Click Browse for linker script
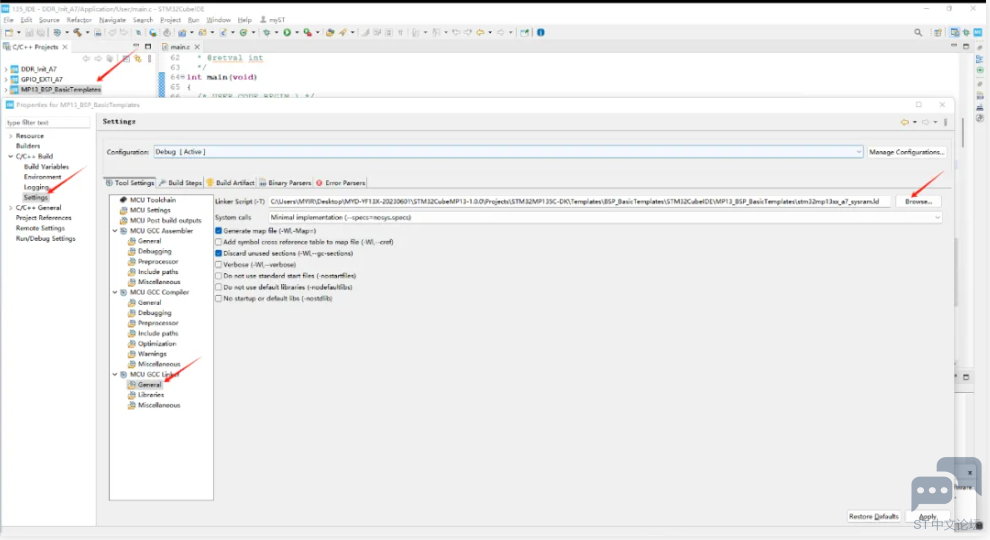990x540 pixels. (919, 201)
